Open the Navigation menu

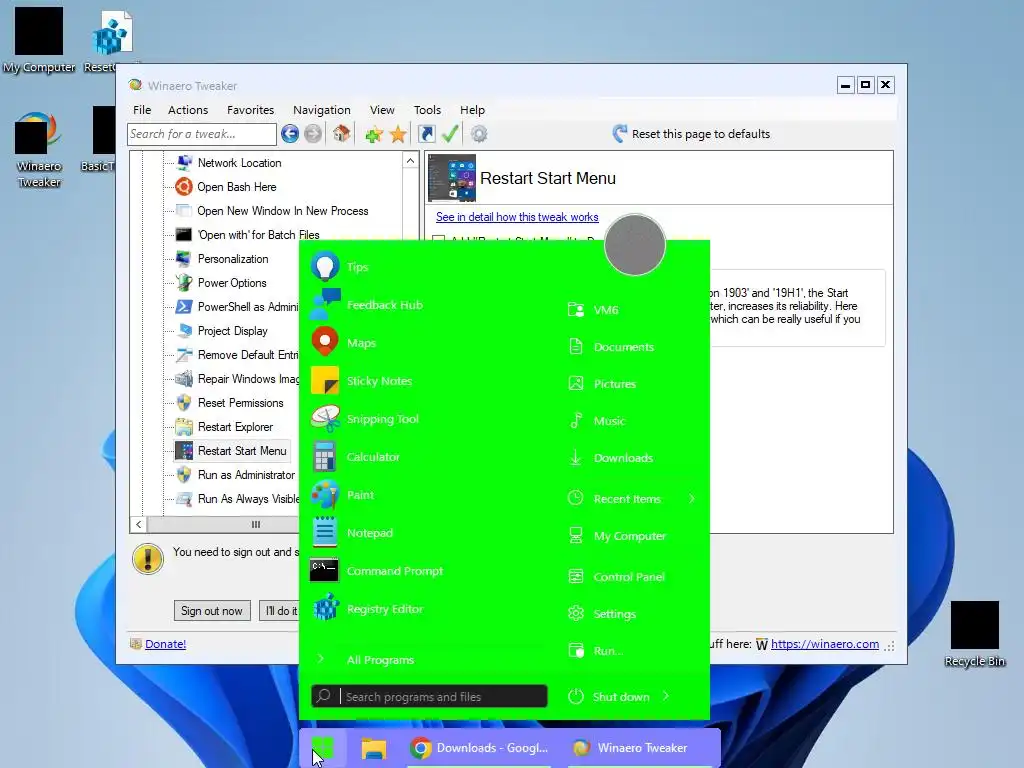point(321,110)
